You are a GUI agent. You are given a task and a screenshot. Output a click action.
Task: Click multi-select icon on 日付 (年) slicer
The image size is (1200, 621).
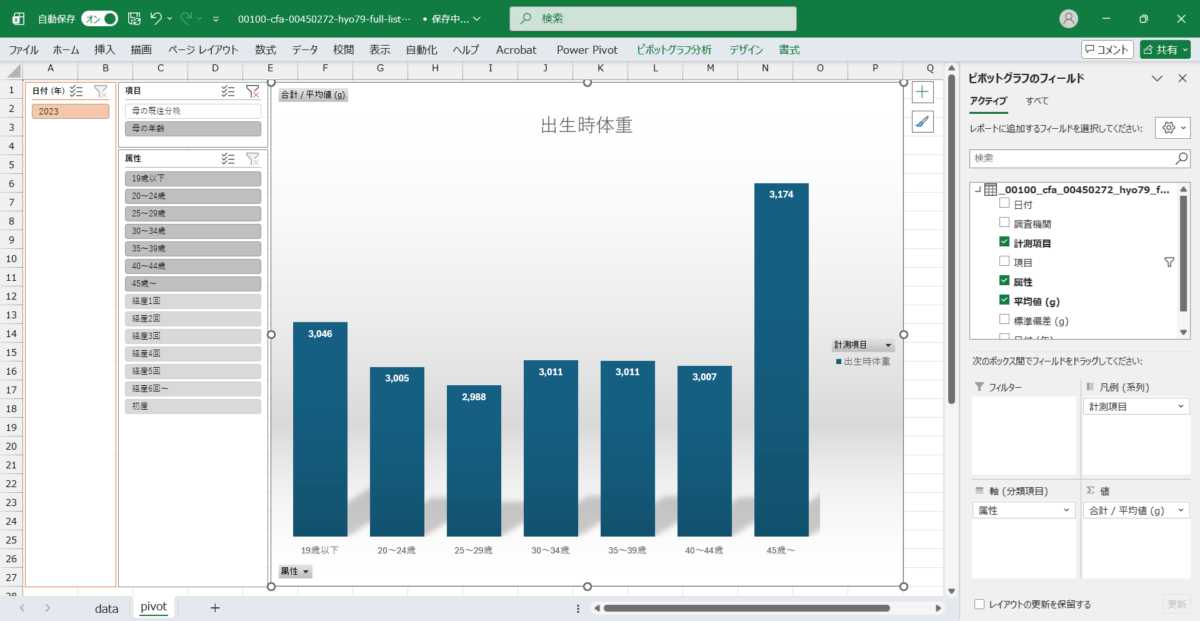pyautogui.click(x=76, y=91)
